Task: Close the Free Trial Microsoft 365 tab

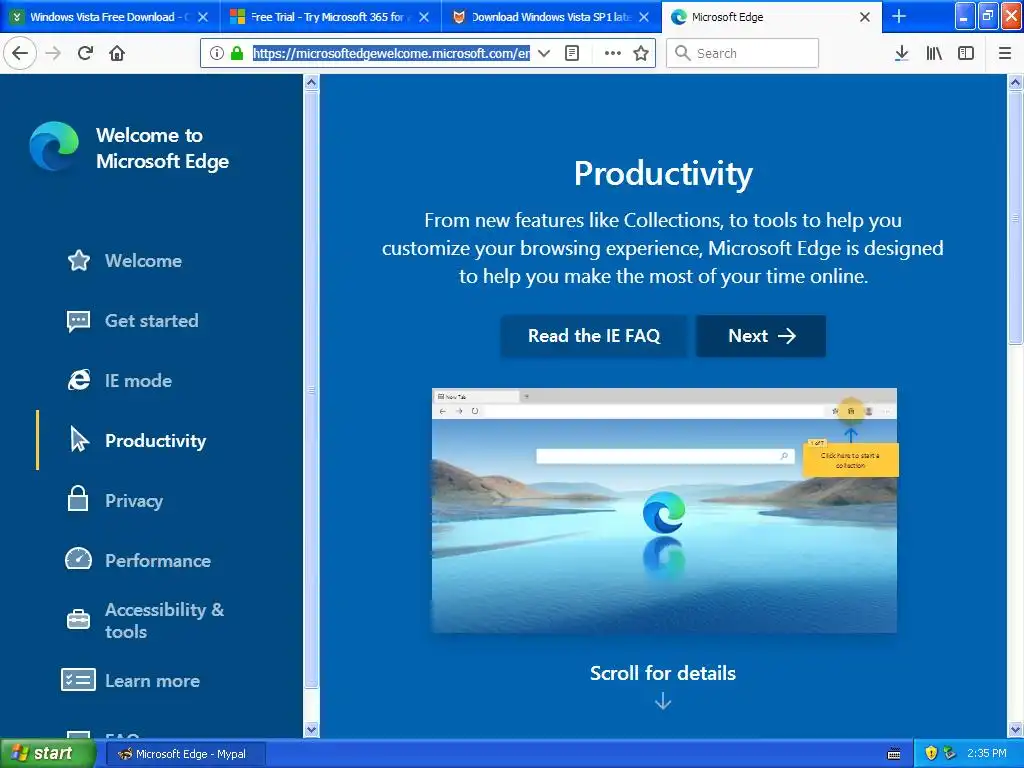Action: click(424, 17)
